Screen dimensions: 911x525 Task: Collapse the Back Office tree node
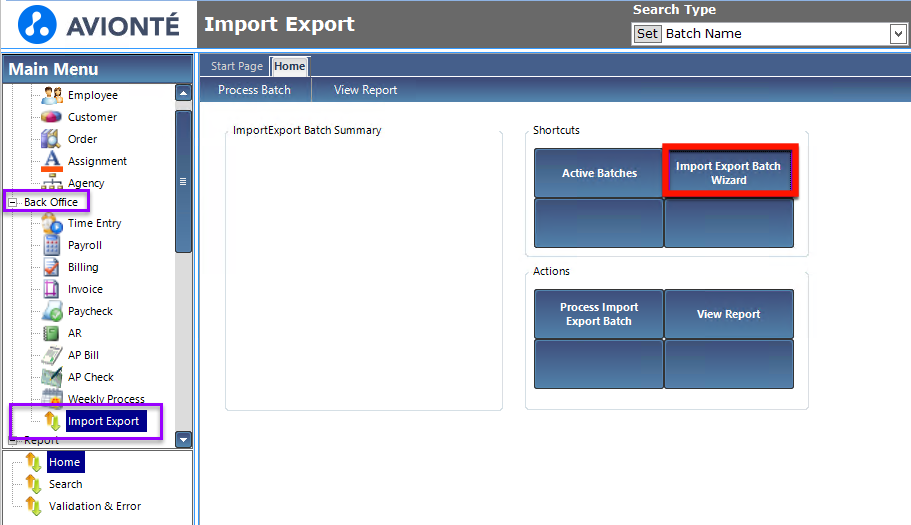pyautogui.click(x=12, y=202)
